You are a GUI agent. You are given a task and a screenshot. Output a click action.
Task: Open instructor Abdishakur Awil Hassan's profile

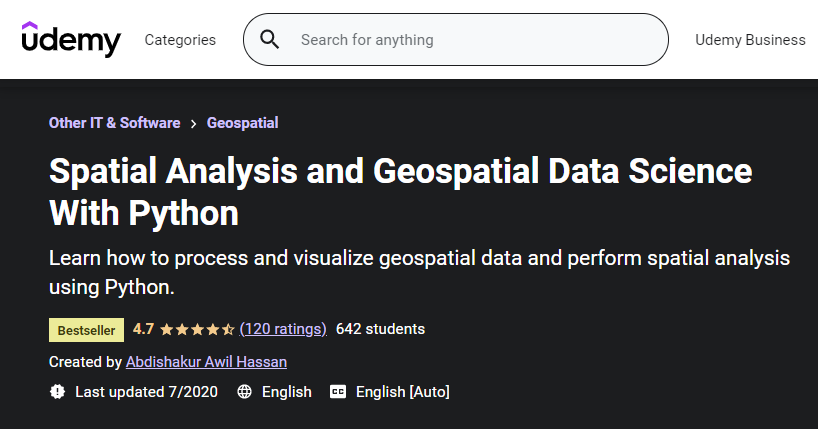(206, 362)
